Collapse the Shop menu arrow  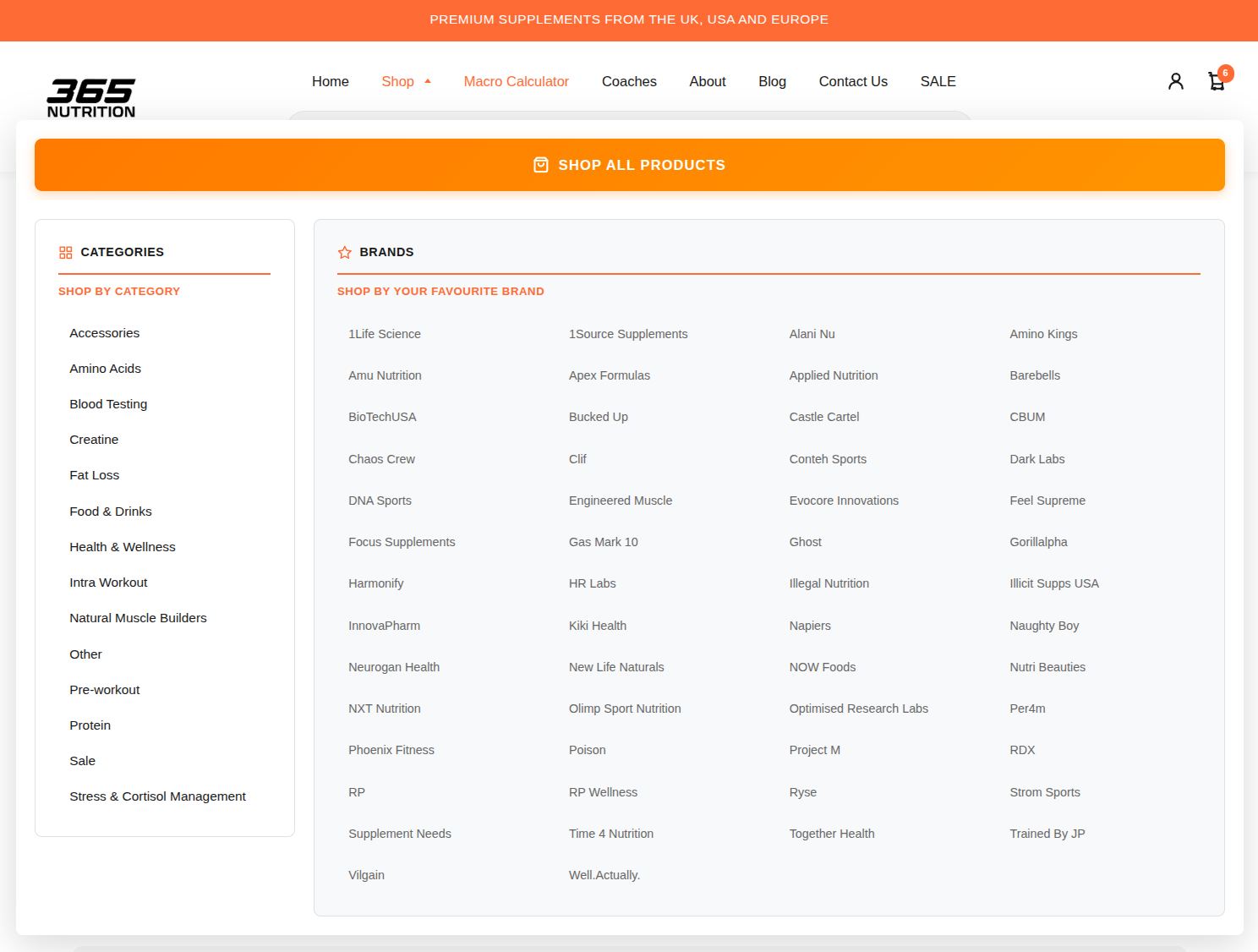[x=428, y=82]
